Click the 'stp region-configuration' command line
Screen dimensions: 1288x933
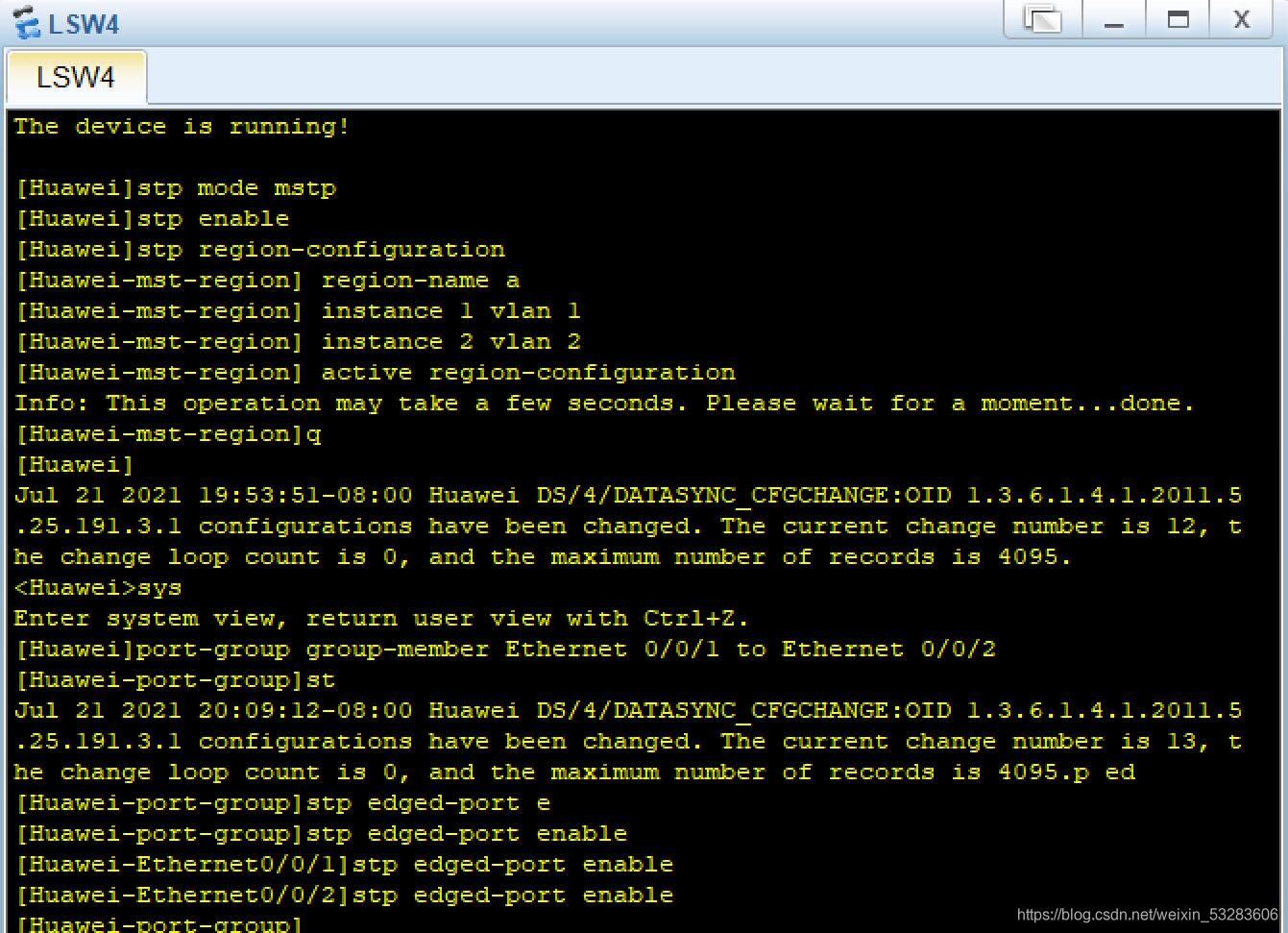tap(260, 250)
